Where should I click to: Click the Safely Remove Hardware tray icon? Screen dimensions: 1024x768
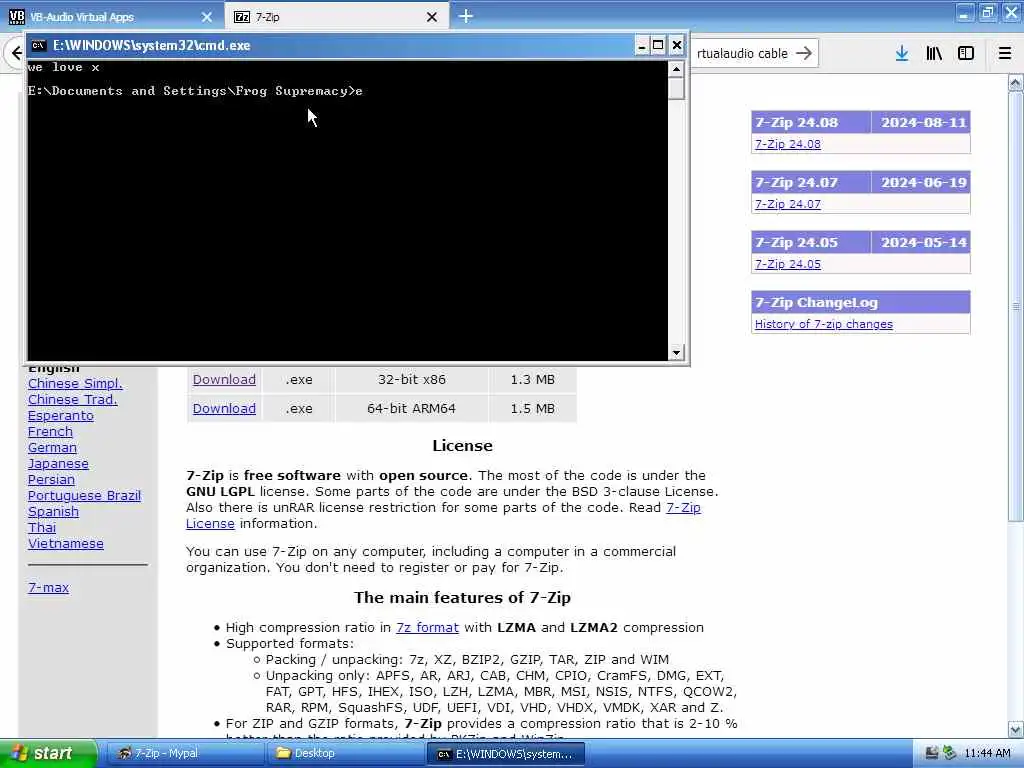949,754
